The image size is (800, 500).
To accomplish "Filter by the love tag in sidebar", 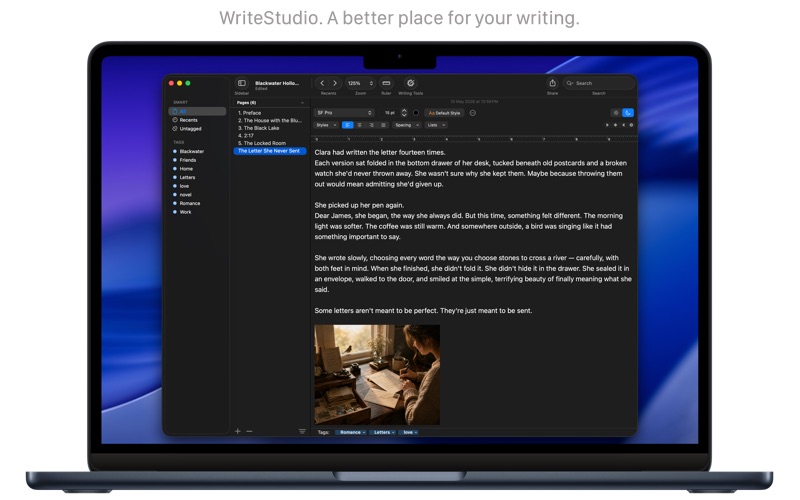I will [x=184, y=186].
